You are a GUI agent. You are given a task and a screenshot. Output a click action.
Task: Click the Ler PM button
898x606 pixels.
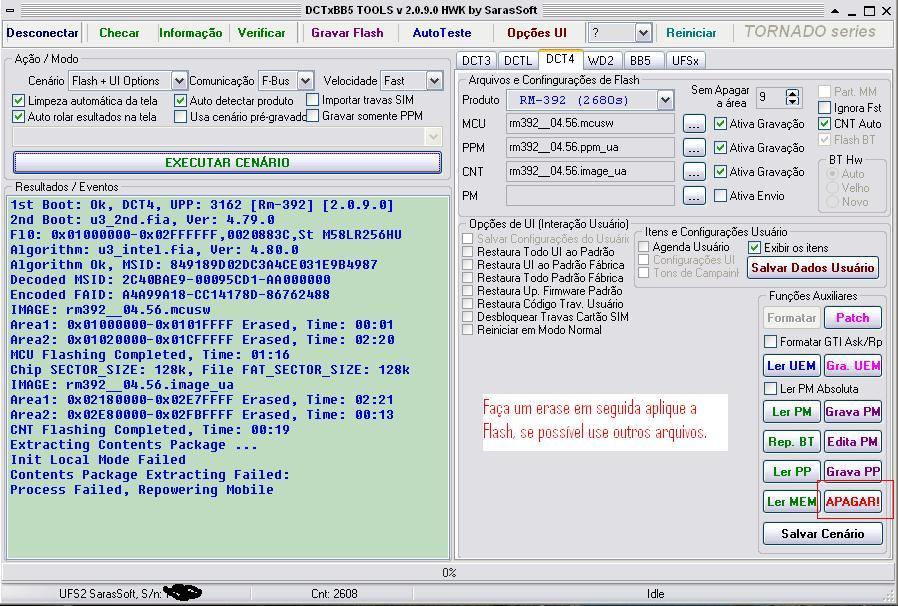[791, 412]
